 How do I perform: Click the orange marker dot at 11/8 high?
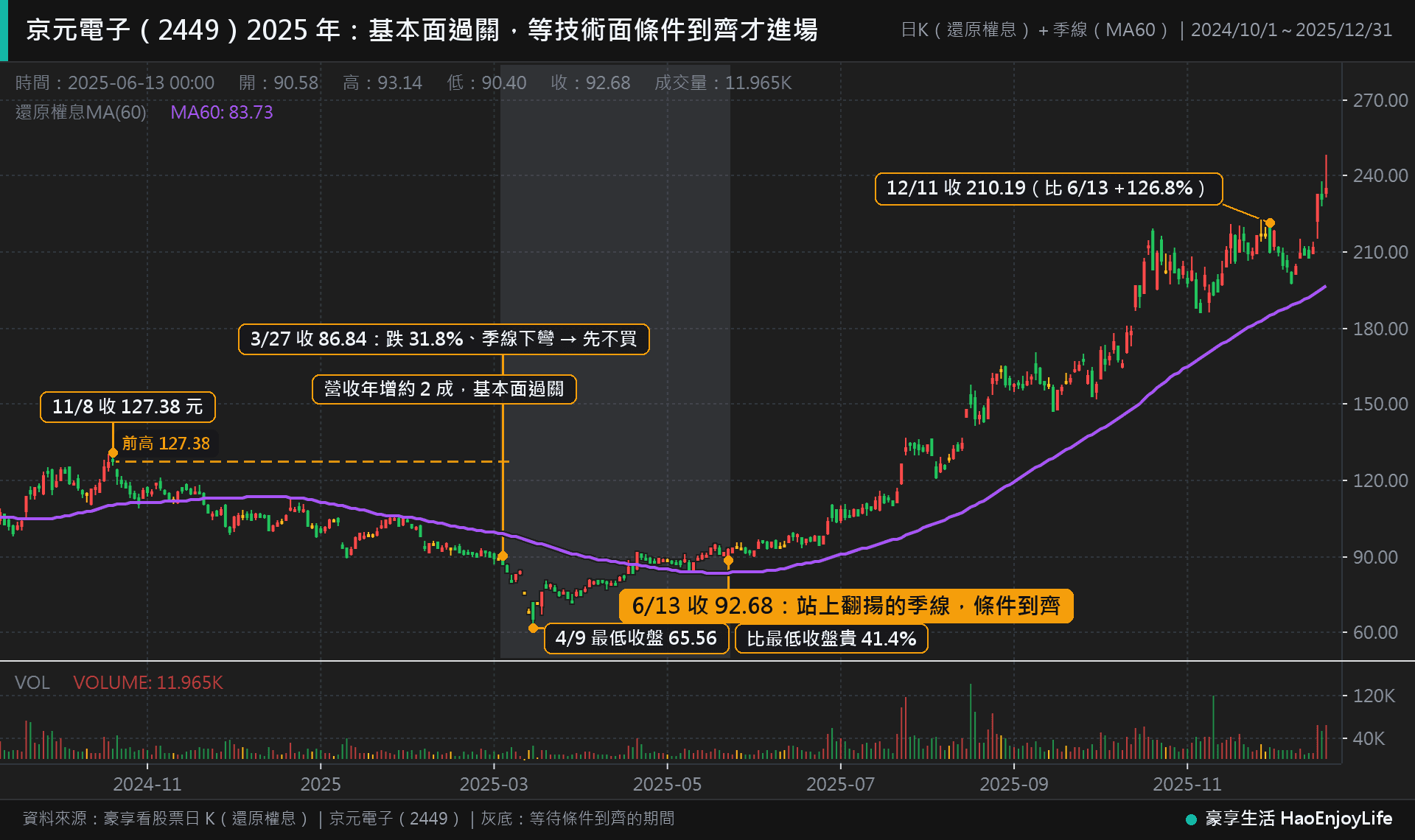[113, 453]
